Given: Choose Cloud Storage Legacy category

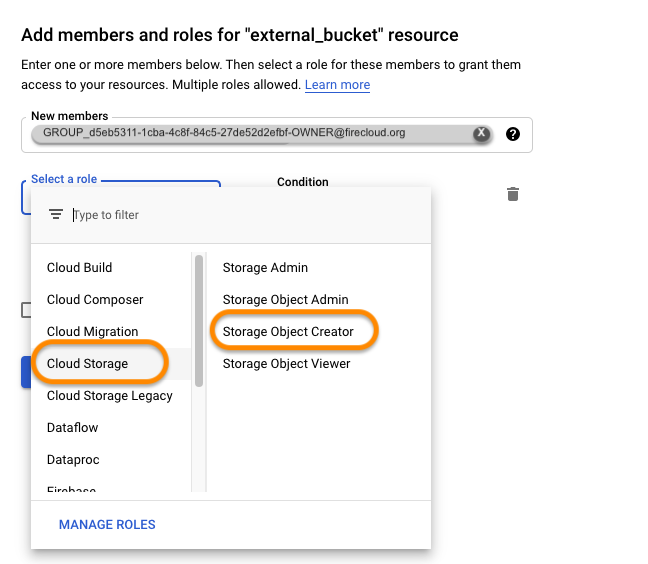Looking at the screenshot, I should (x=110, y=395).
